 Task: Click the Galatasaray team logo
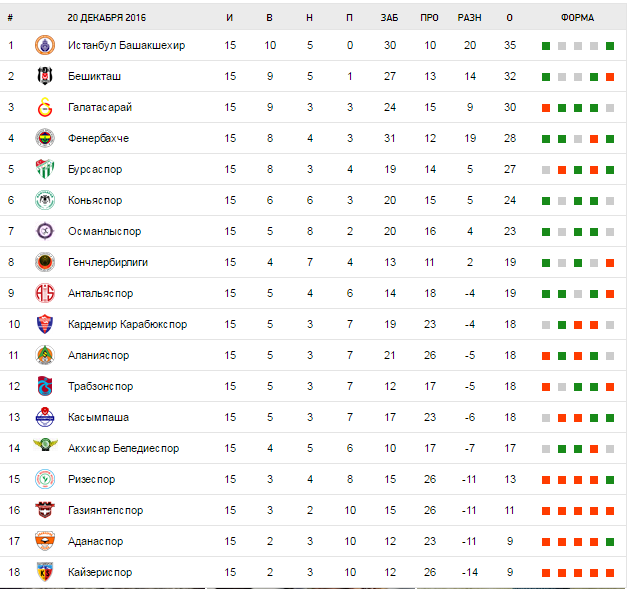pyautogui.click(x=44, y=107)
